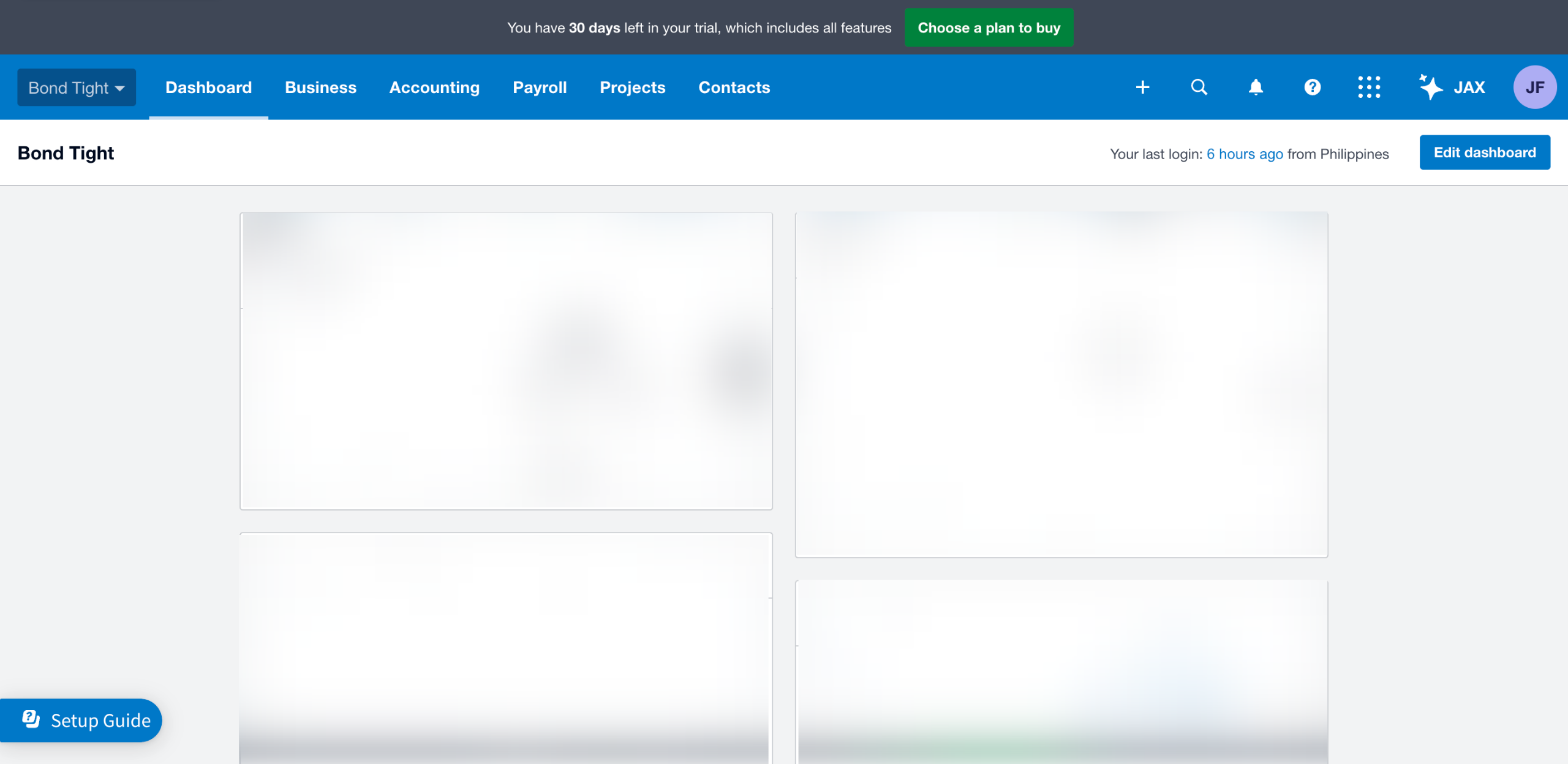The width and height of the screenshot is (1568, 764).
Task: Open the Setup Guide floating button
Action: click(100, 721)
